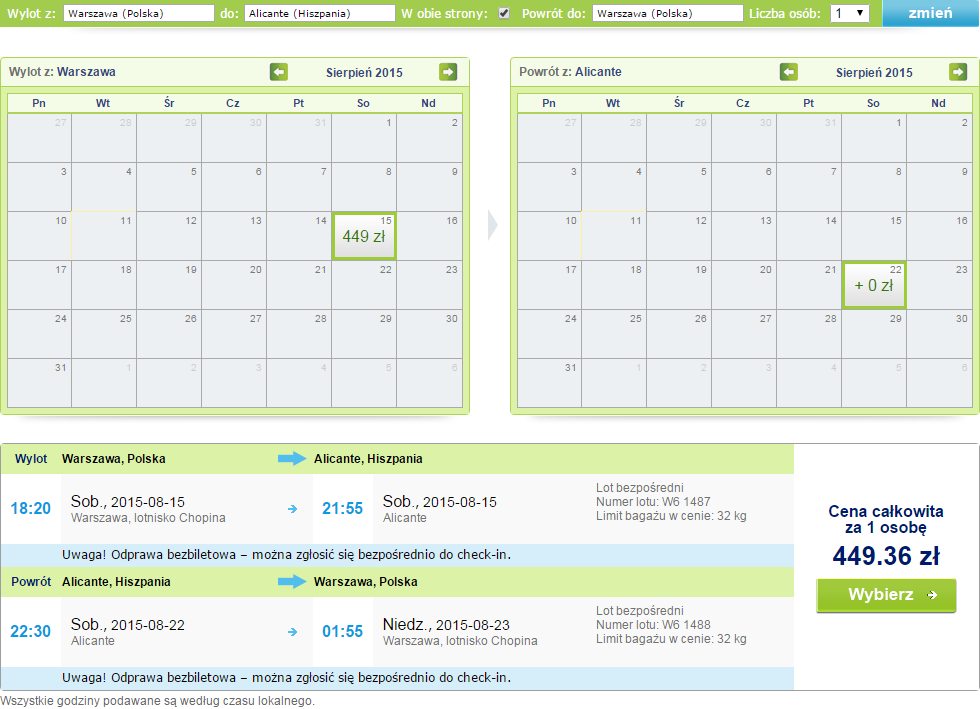Screen dimensions: 980x709
Task: Click return arrival time 01:55
Action: (x=342, y=631)
